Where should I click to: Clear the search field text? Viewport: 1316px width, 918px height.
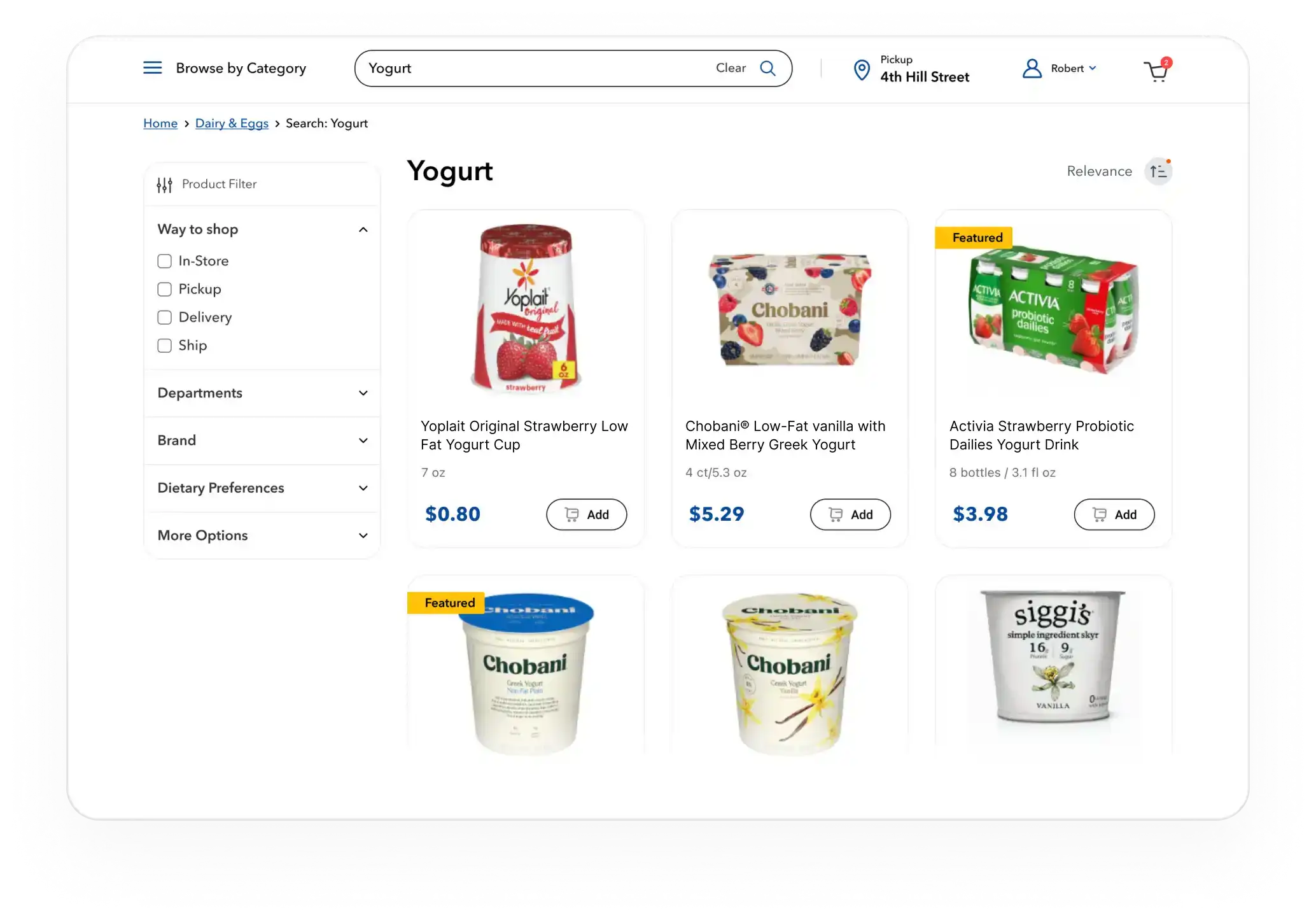click(731, 68)
